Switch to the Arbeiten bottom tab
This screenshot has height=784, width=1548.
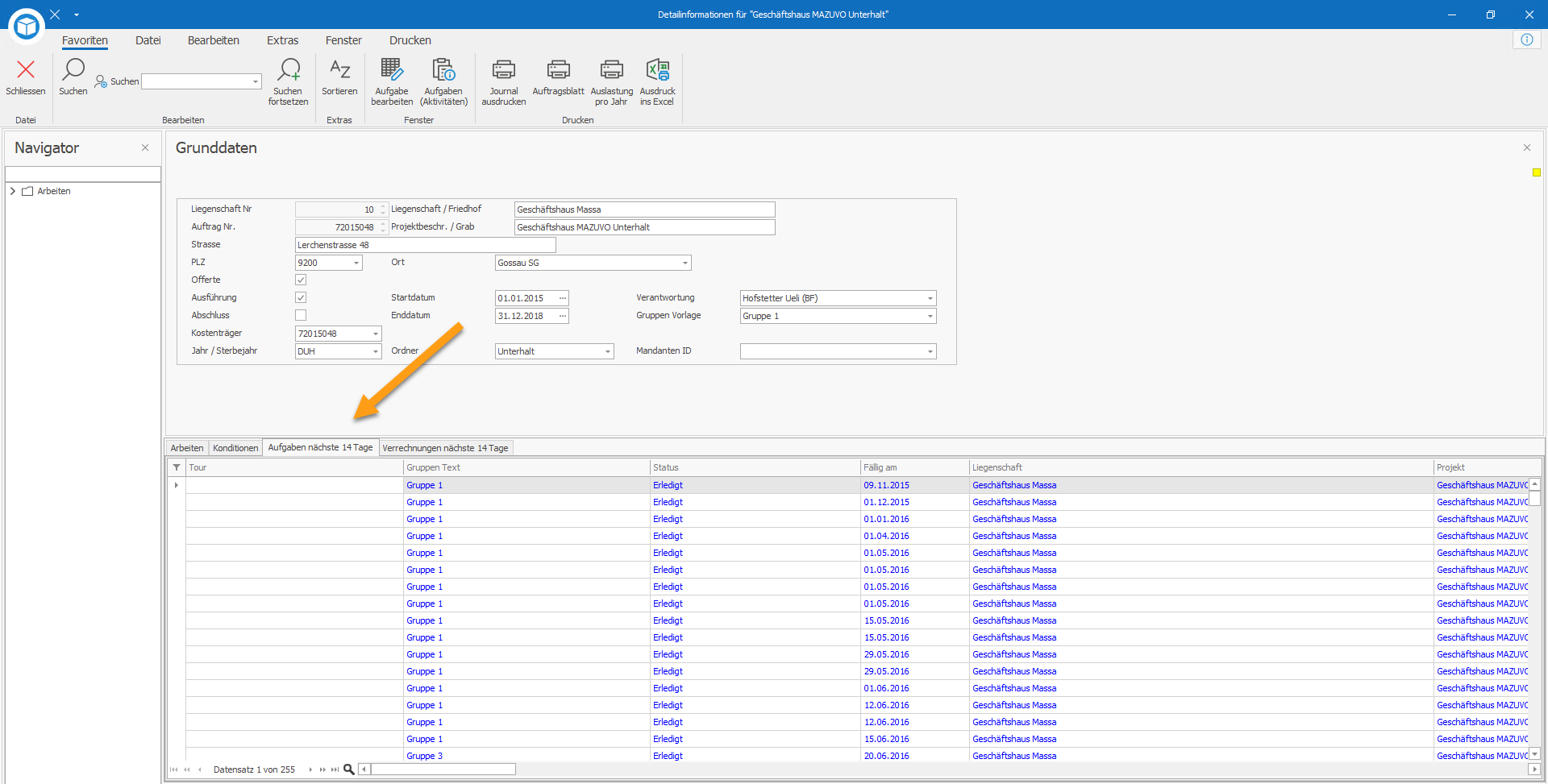pos(187,448)
